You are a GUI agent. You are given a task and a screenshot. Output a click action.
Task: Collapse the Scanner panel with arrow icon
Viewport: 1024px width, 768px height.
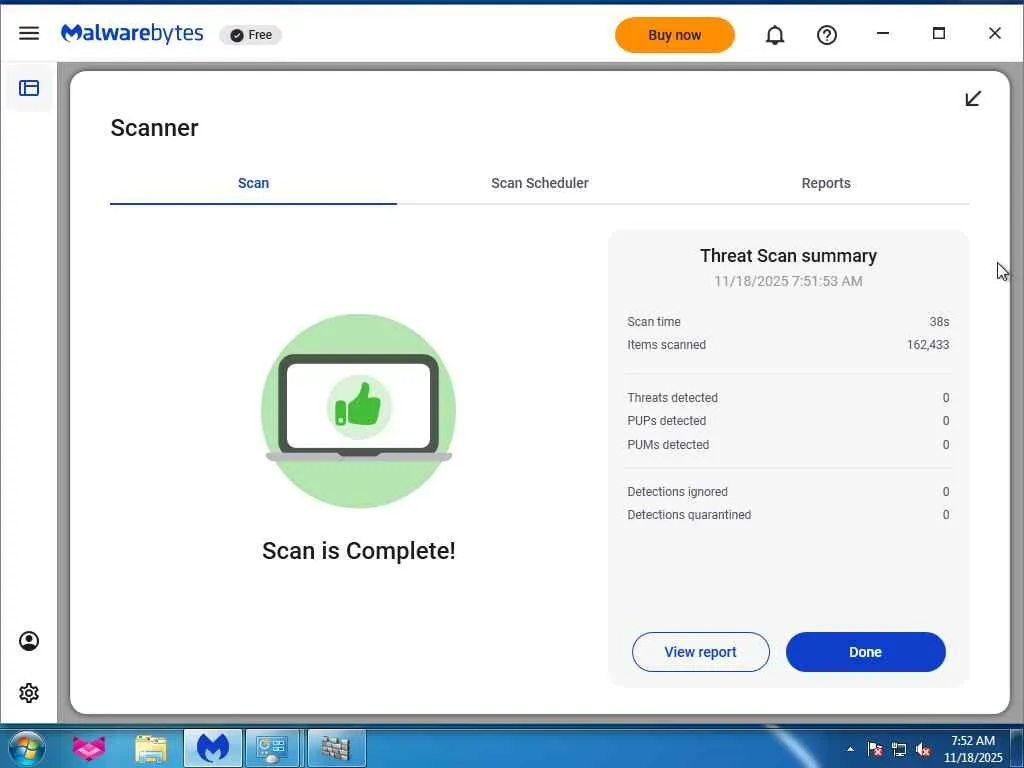(x=973, y=99)
